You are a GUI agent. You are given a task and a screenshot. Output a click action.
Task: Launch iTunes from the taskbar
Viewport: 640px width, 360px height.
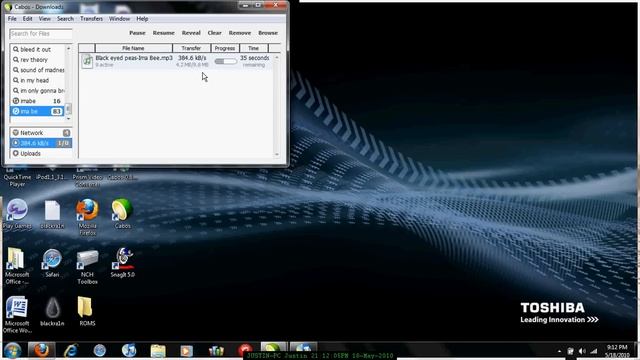pos(129,351)
